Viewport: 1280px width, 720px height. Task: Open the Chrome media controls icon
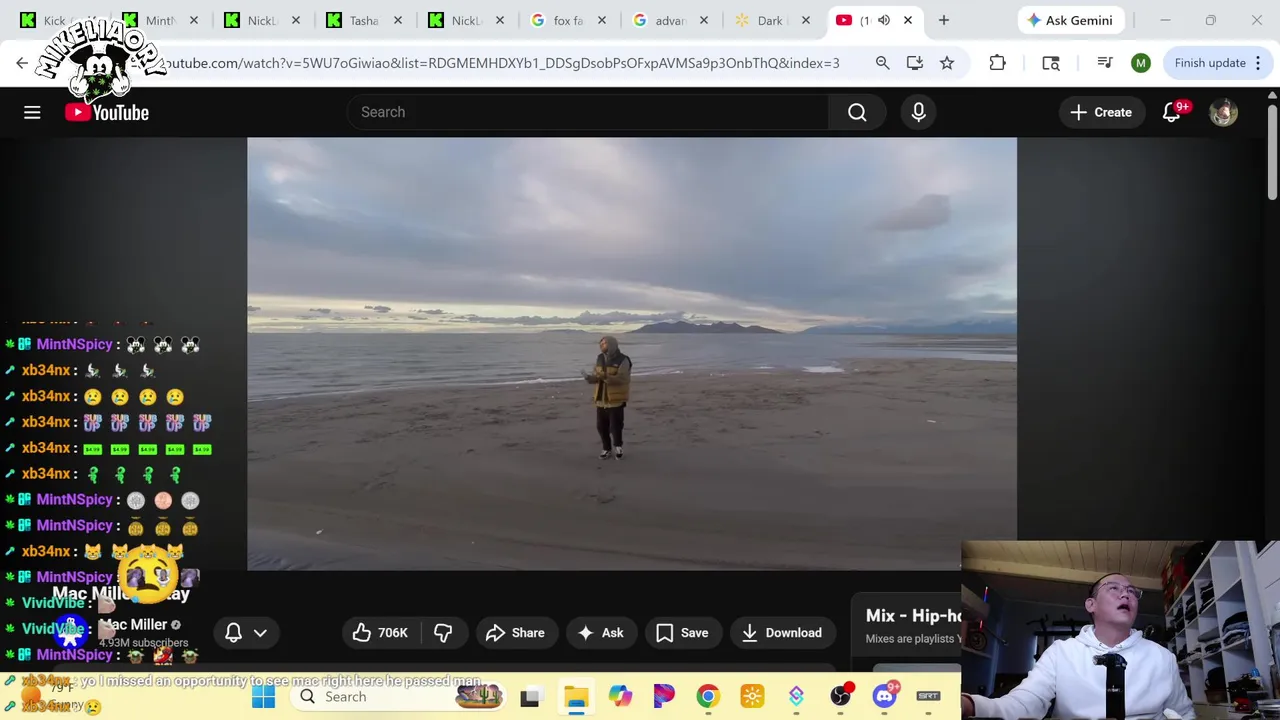[x=1105, y=63]
